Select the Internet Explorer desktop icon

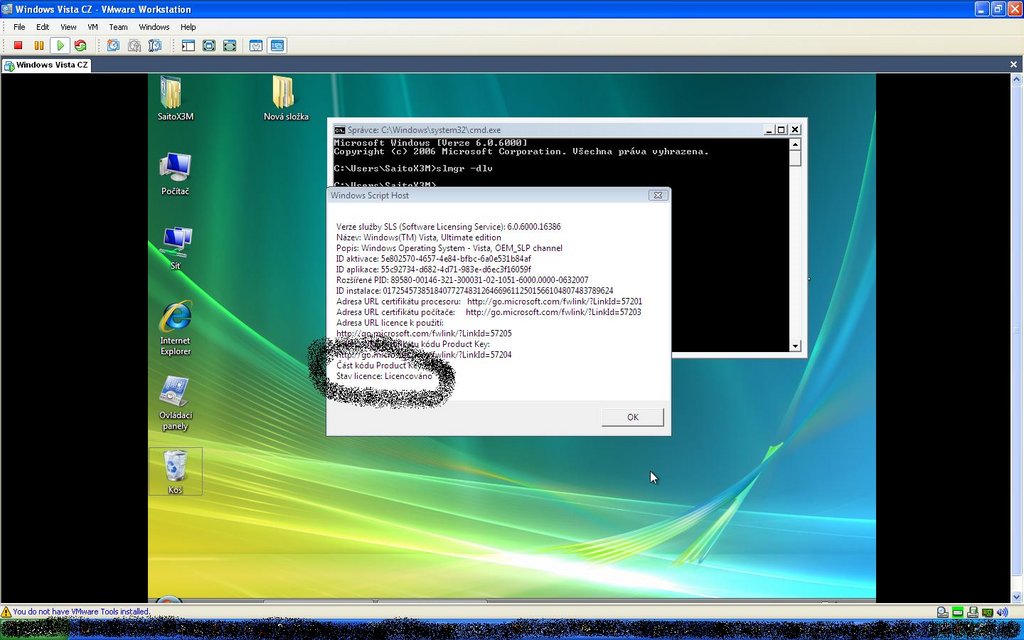point(175,328)
